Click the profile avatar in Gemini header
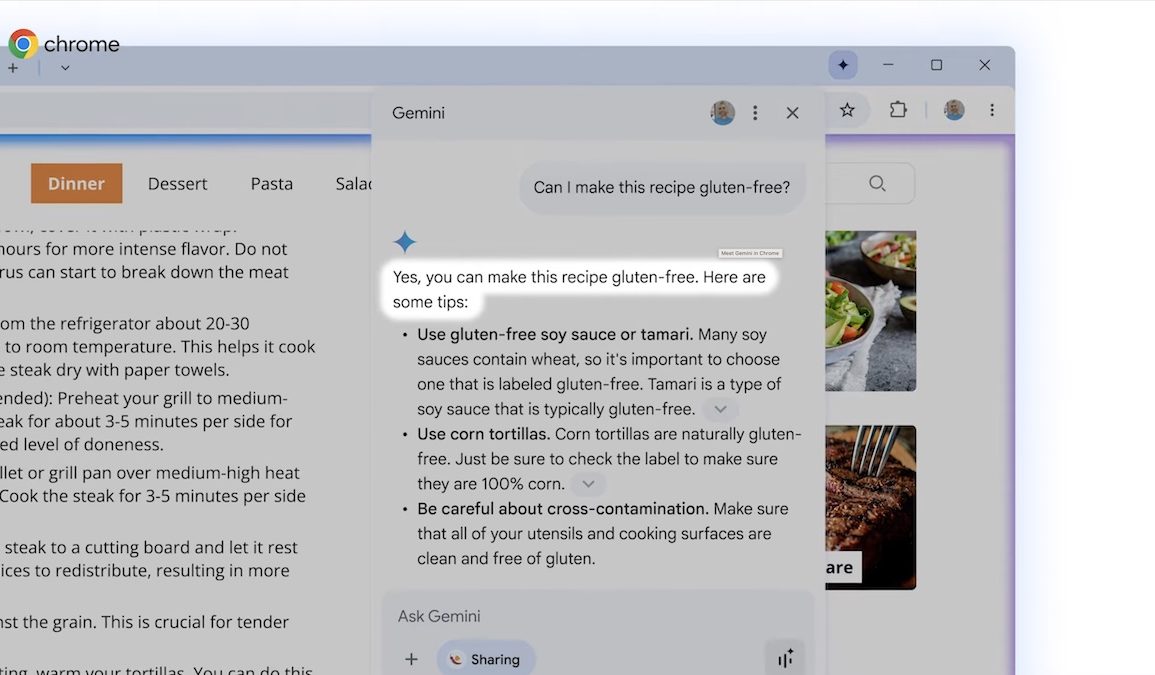The image size is (1155, 675). click(x=722, y=113)
